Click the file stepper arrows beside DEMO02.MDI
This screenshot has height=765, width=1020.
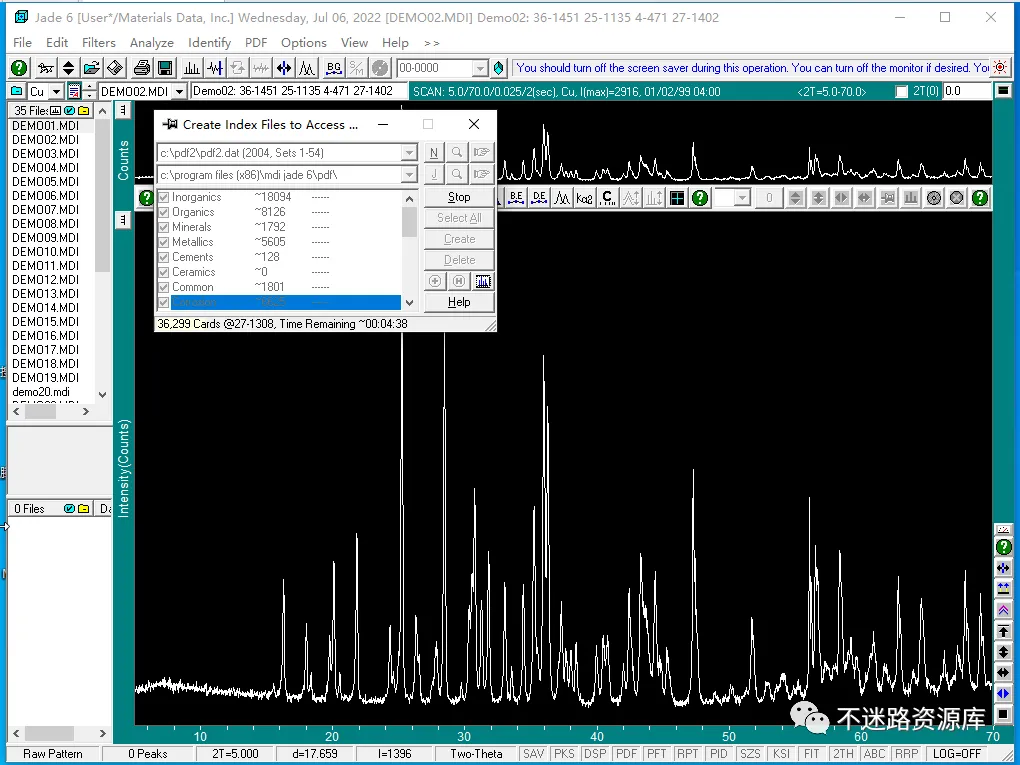coord(90,92)
